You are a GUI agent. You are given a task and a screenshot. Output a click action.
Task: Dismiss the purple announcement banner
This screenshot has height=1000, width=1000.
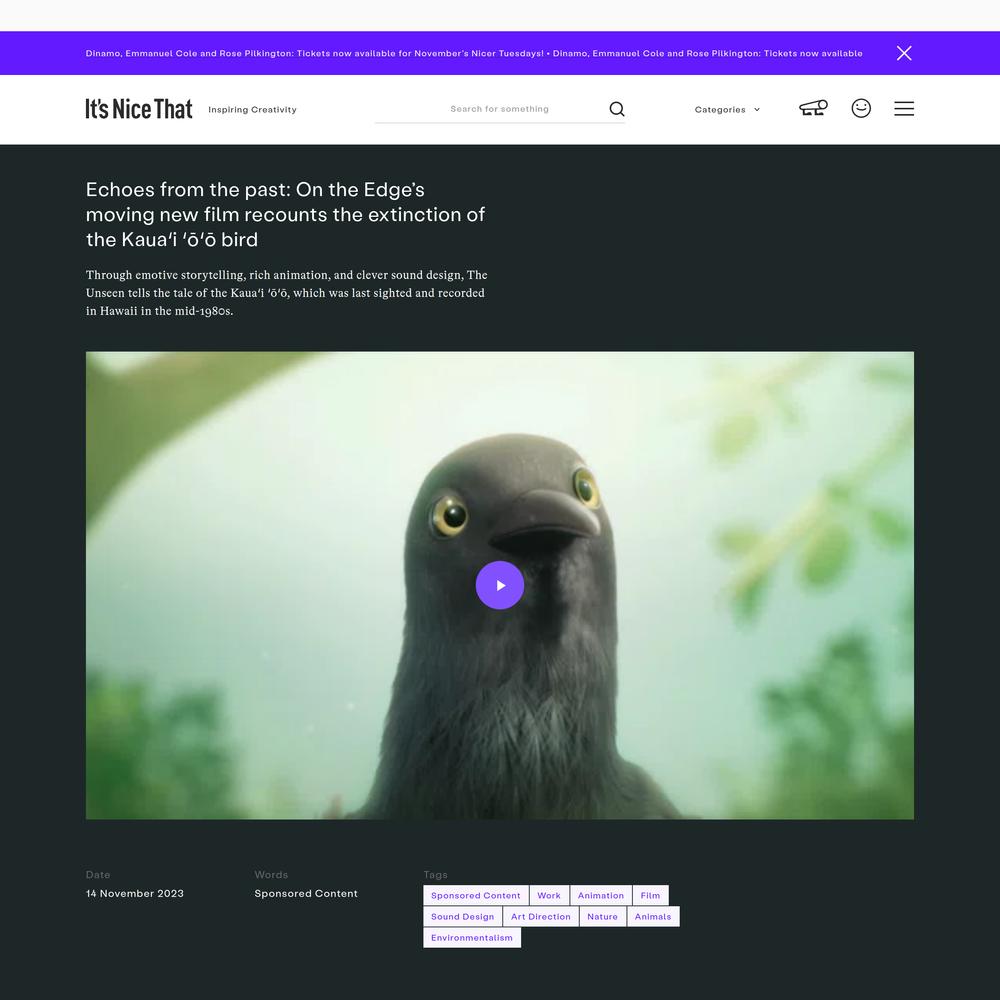tap(904, 53)
